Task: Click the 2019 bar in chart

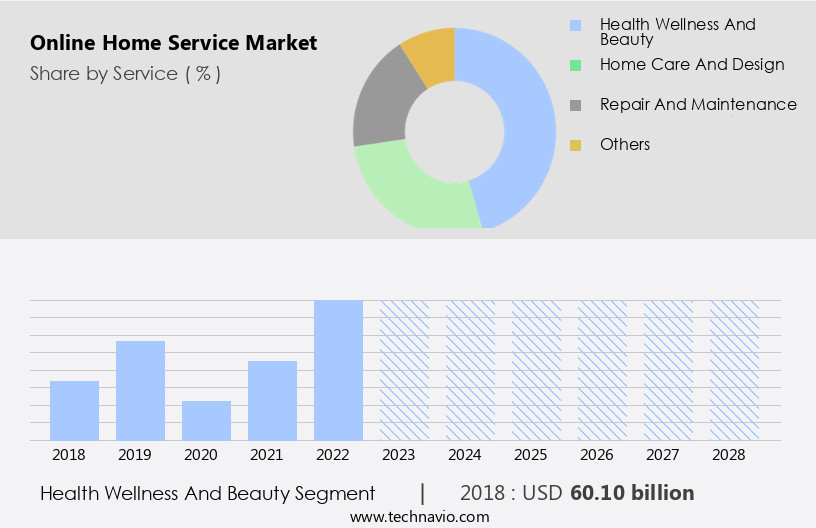Action: coord(140,390)
